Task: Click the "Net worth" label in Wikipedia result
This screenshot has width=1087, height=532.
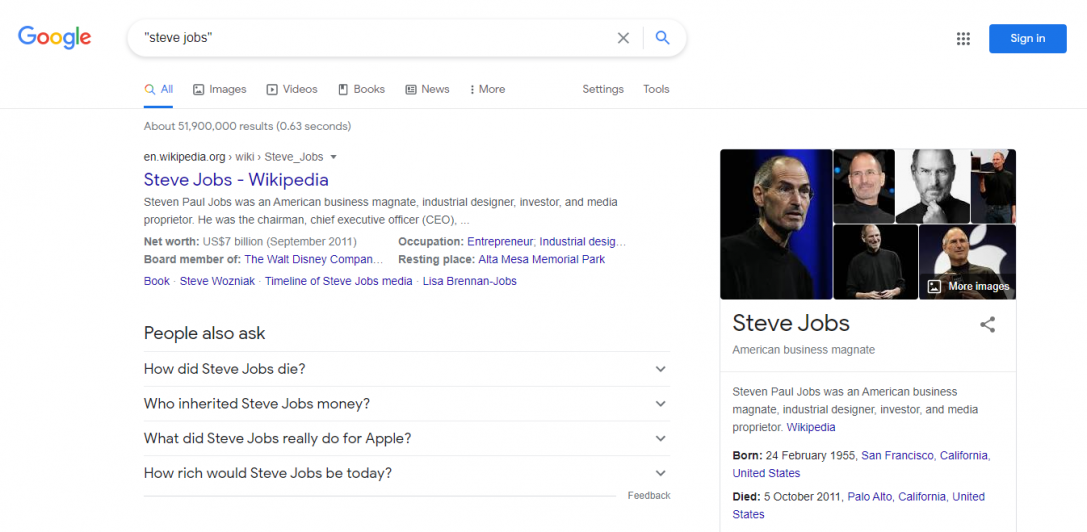Action: tap(171, 241)
